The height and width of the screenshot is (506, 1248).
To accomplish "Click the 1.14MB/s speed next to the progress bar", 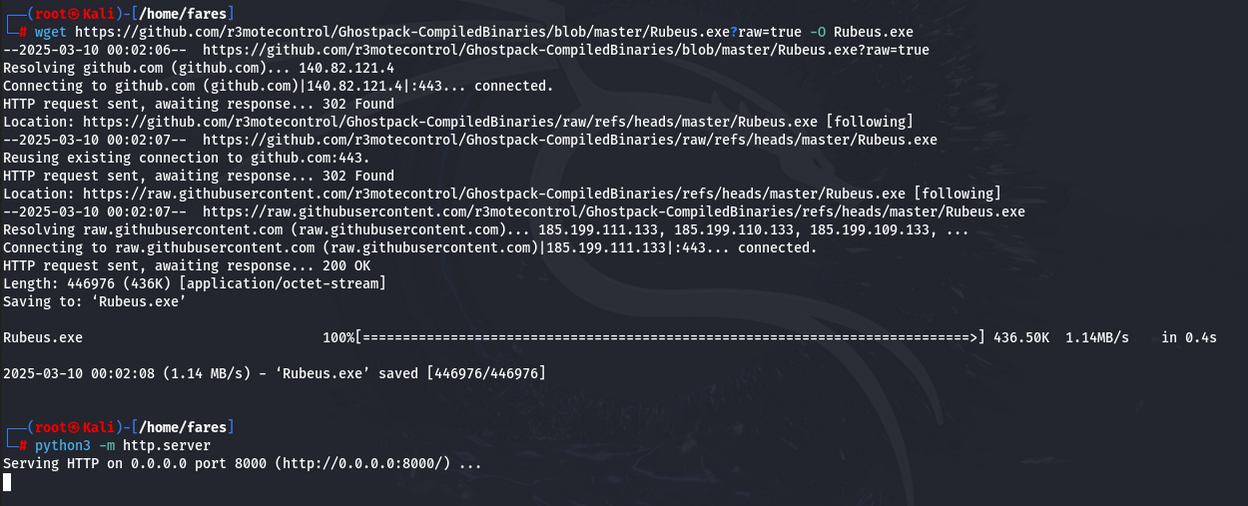I will (1097, 338).
